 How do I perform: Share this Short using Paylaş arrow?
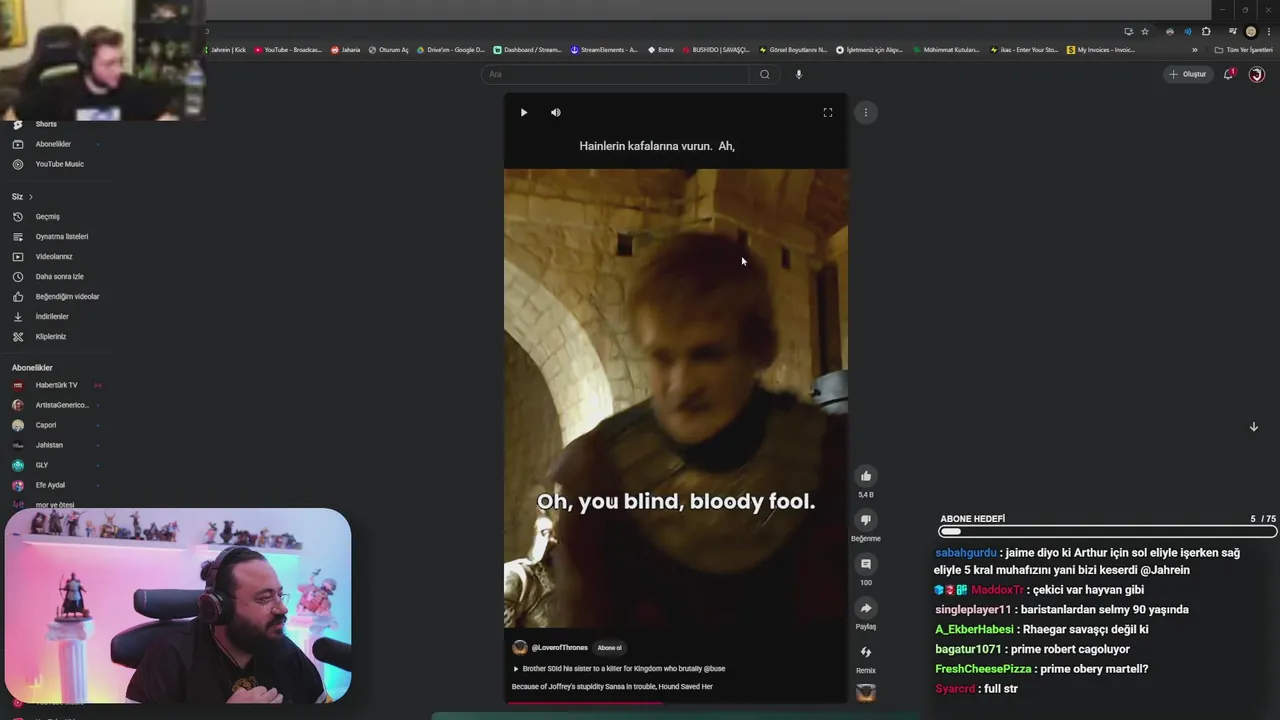tap(866, 608)
